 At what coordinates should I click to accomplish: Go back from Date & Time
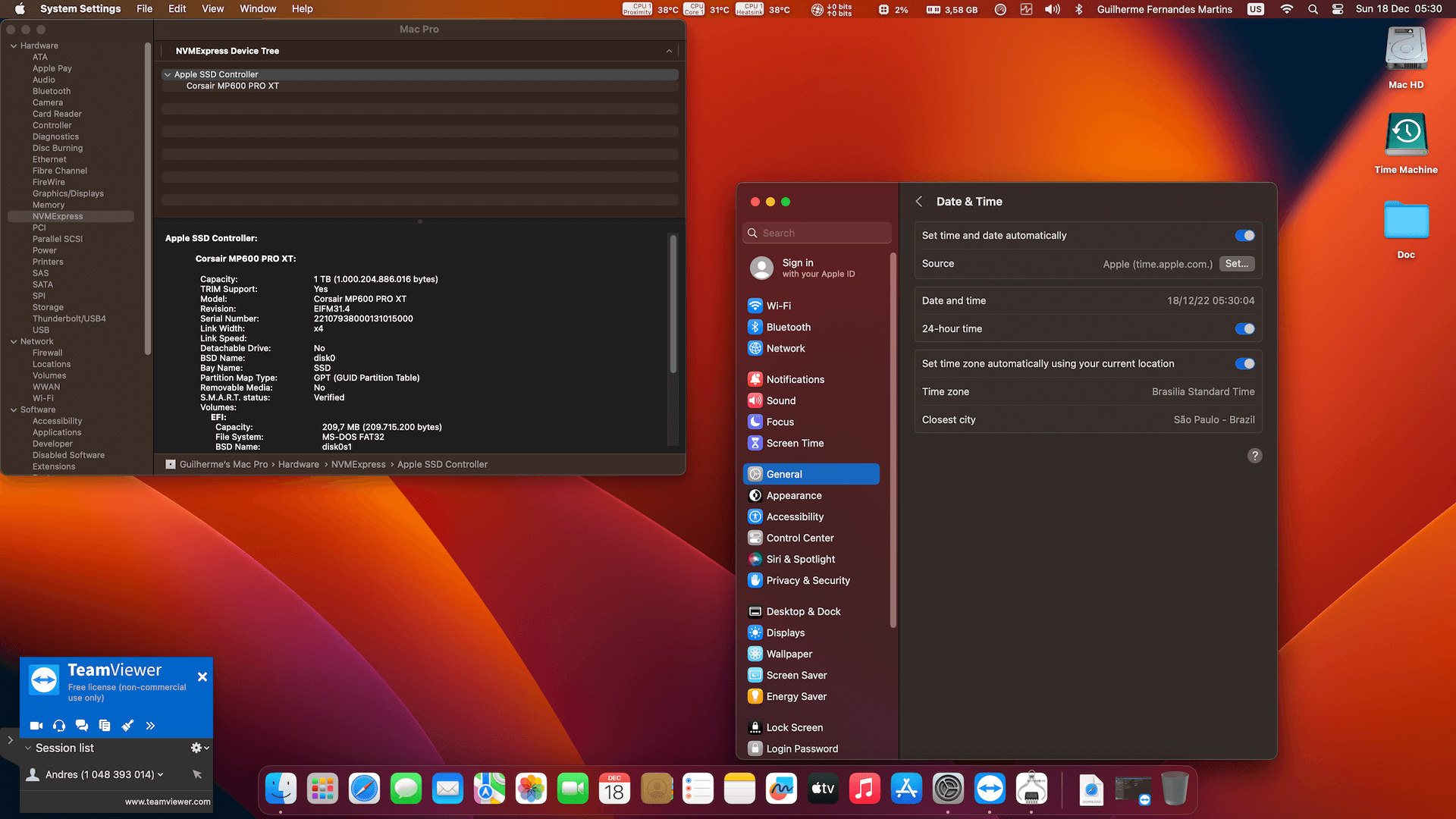[x=919, y=202]
